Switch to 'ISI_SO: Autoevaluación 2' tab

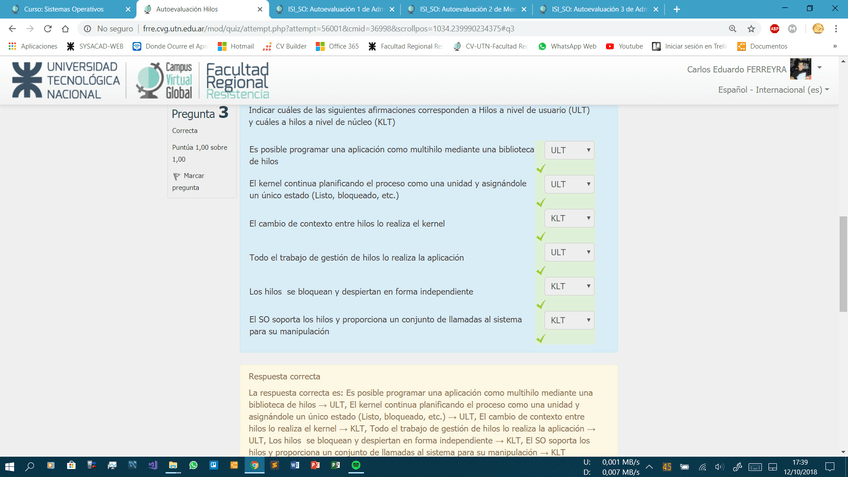click(x=467, y=9)
